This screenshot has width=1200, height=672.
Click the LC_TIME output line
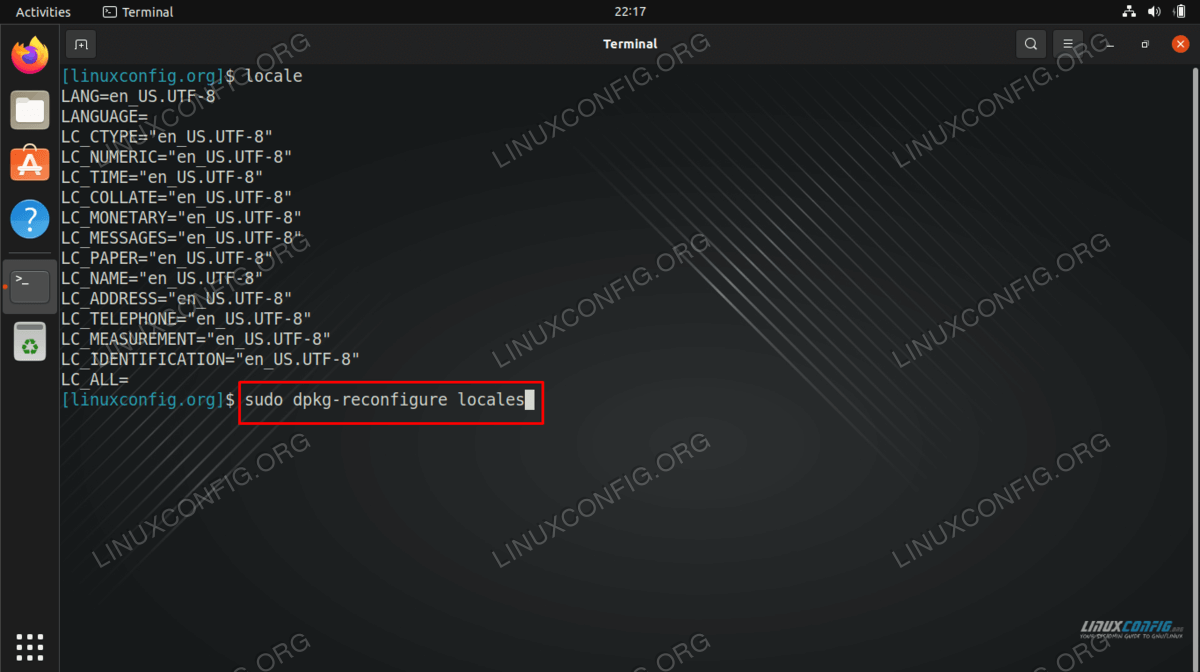[x=162, y=177]
